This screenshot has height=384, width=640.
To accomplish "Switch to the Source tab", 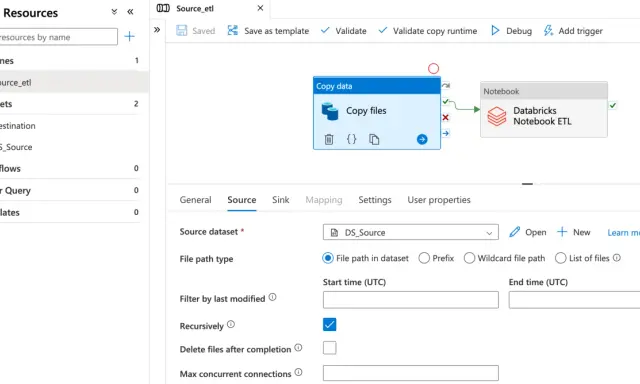I will click(242, 200).
